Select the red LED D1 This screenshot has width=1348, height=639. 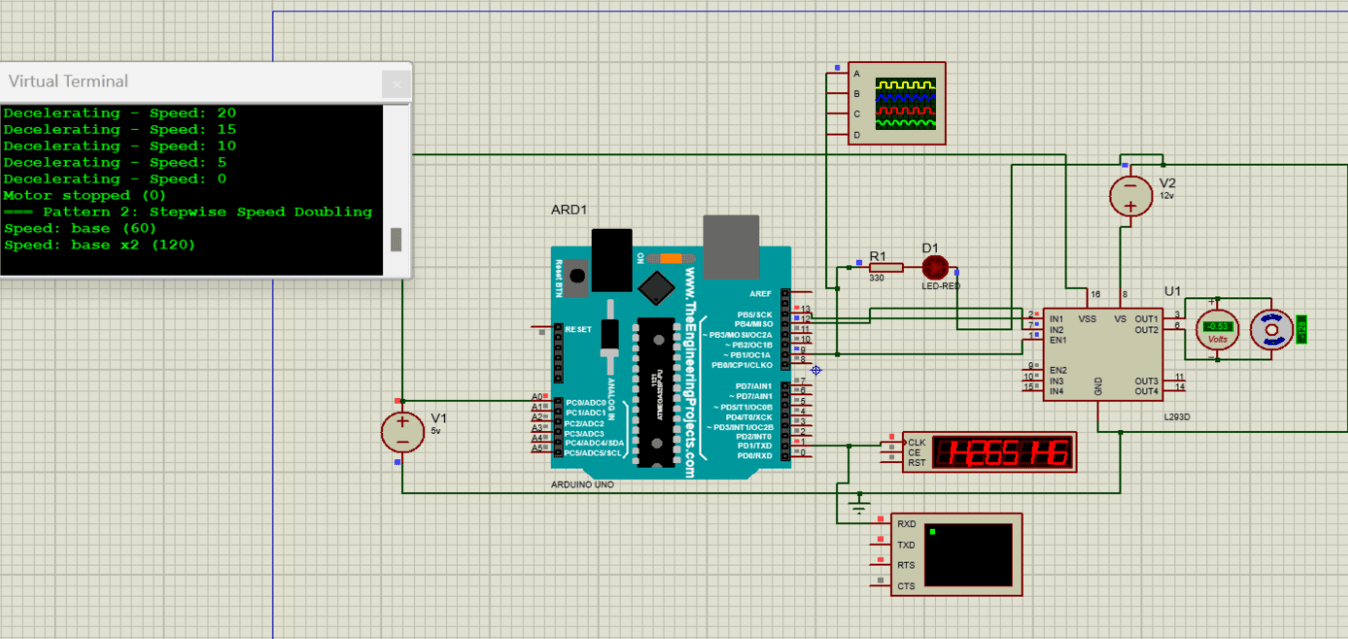pyautogui.click(x=937, y=267)
